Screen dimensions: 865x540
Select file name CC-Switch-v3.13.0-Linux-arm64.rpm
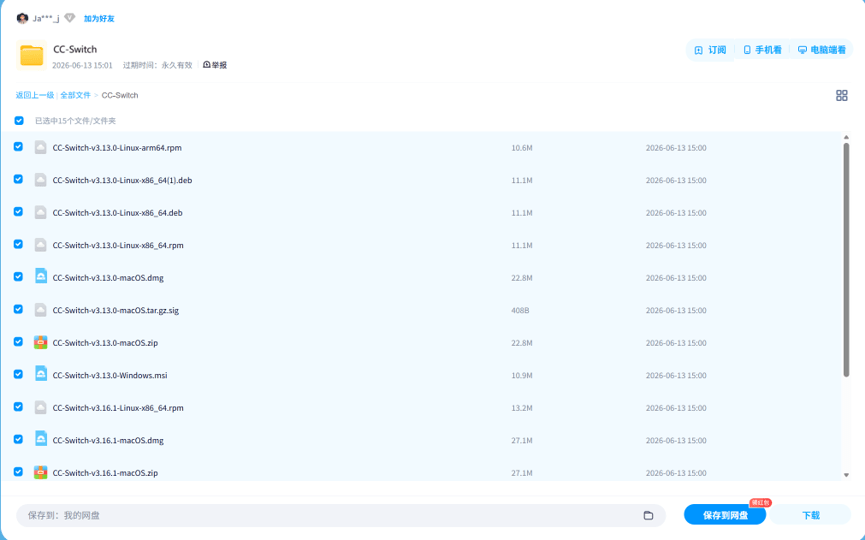117,148
